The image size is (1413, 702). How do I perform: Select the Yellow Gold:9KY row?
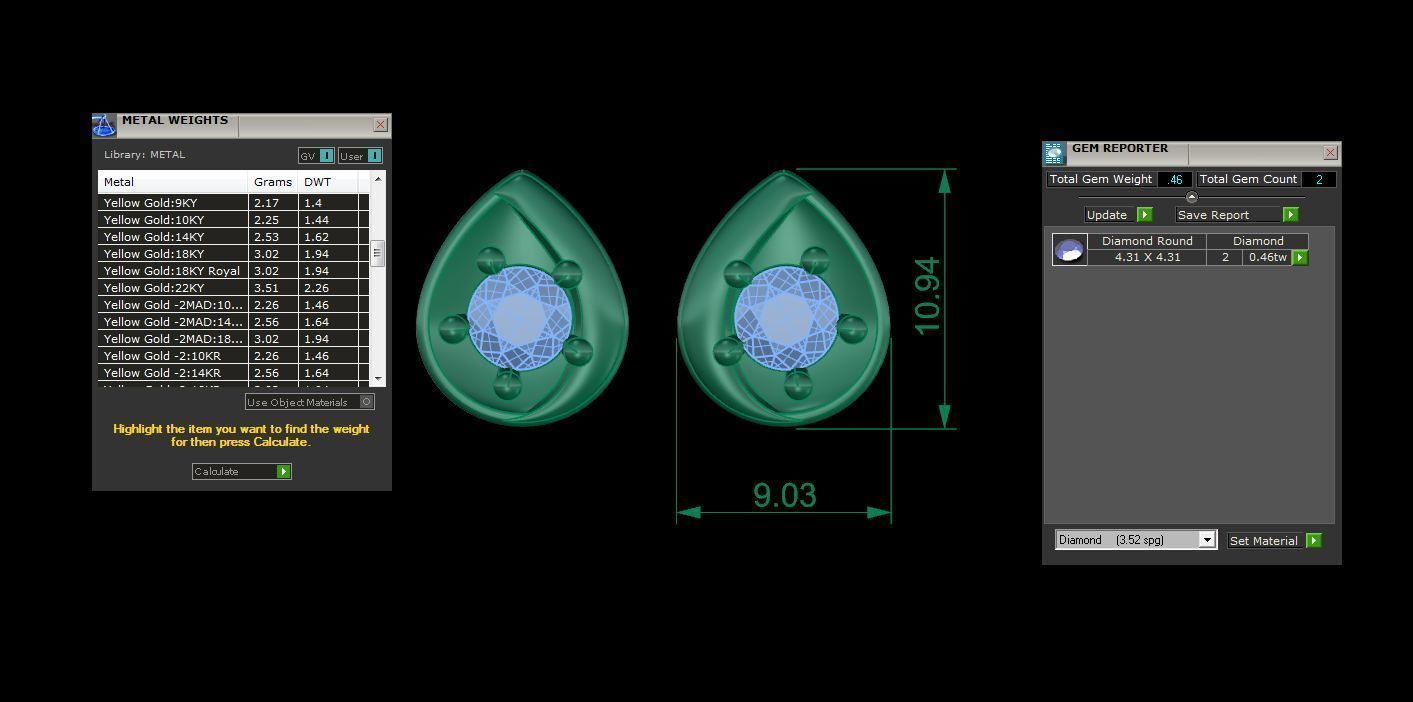[x=233, y=203]
